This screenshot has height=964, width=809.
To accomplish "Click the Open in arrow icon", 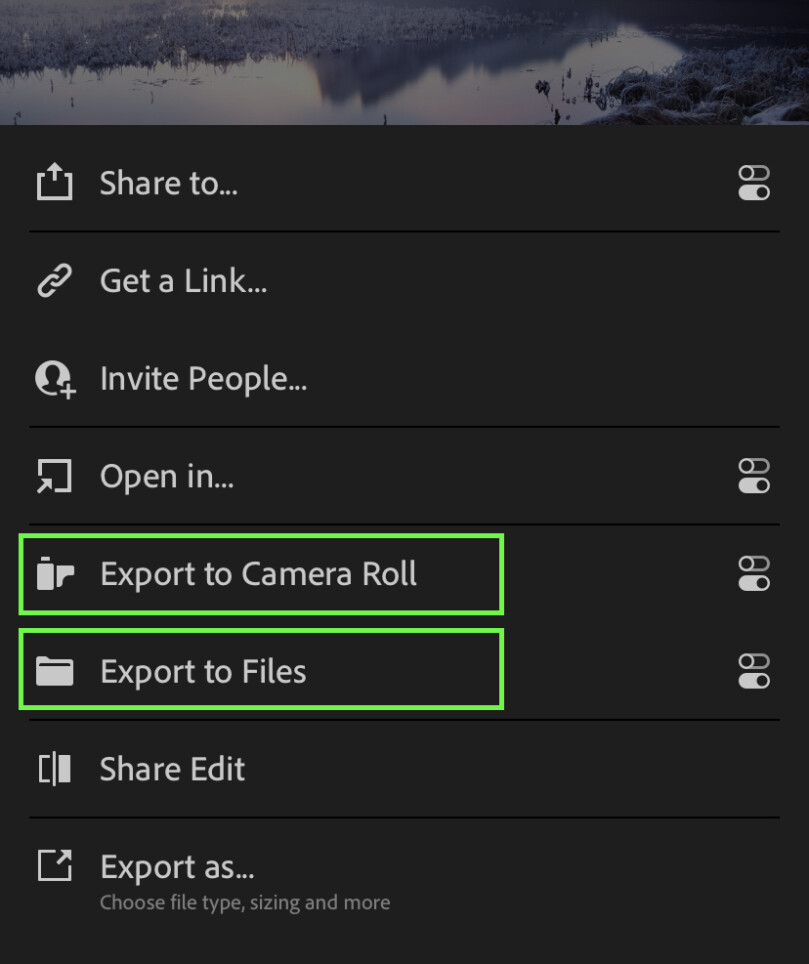I will [54, 476].
